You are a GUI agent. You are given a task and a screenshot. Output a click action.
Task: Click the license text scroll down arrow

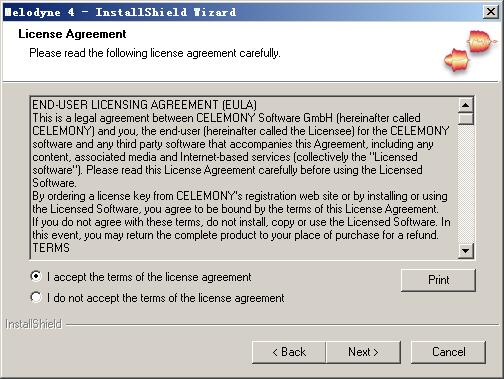click(466, 250)
